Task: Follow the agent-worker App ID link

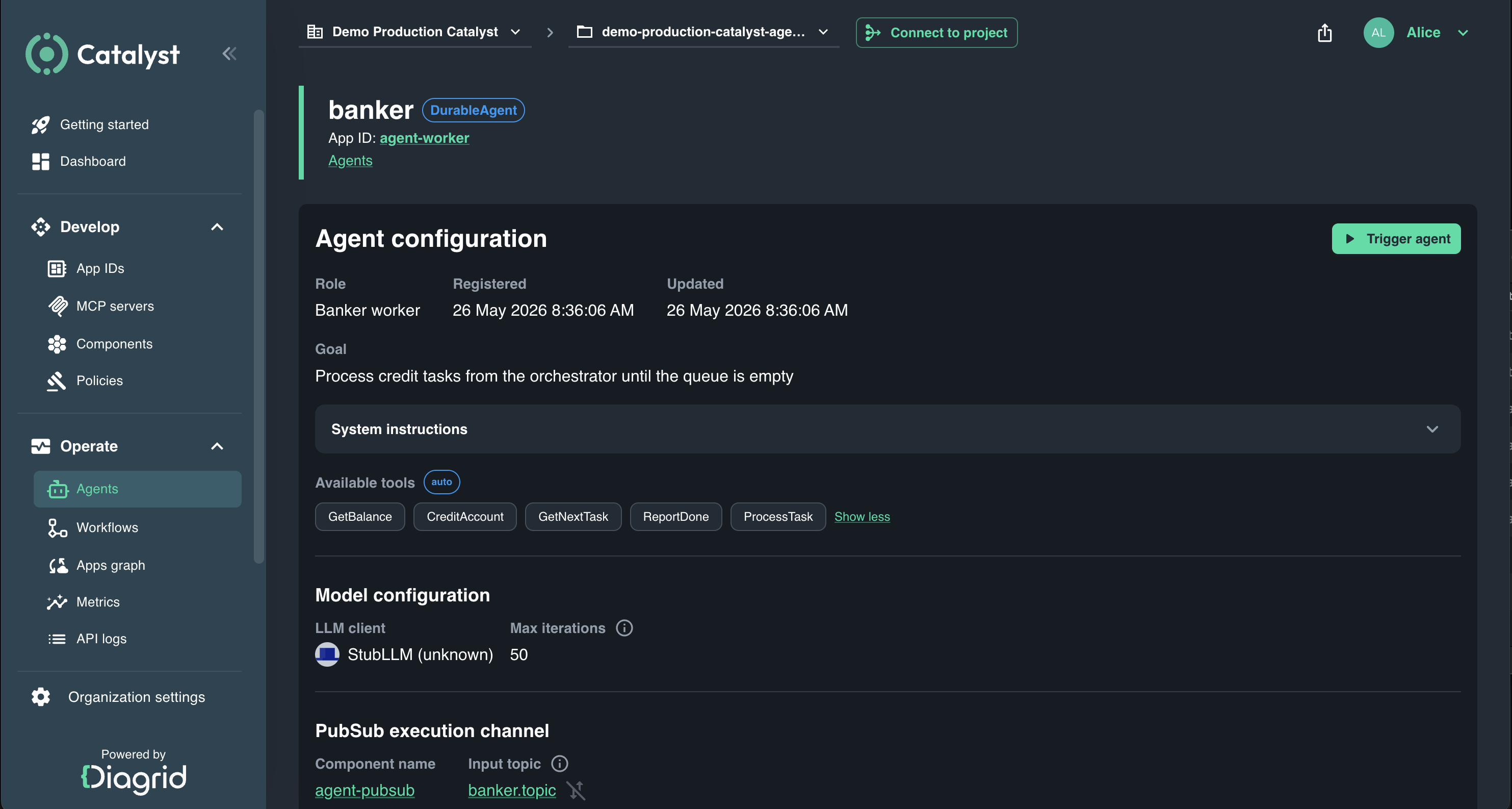Action: tap(424, 138)
